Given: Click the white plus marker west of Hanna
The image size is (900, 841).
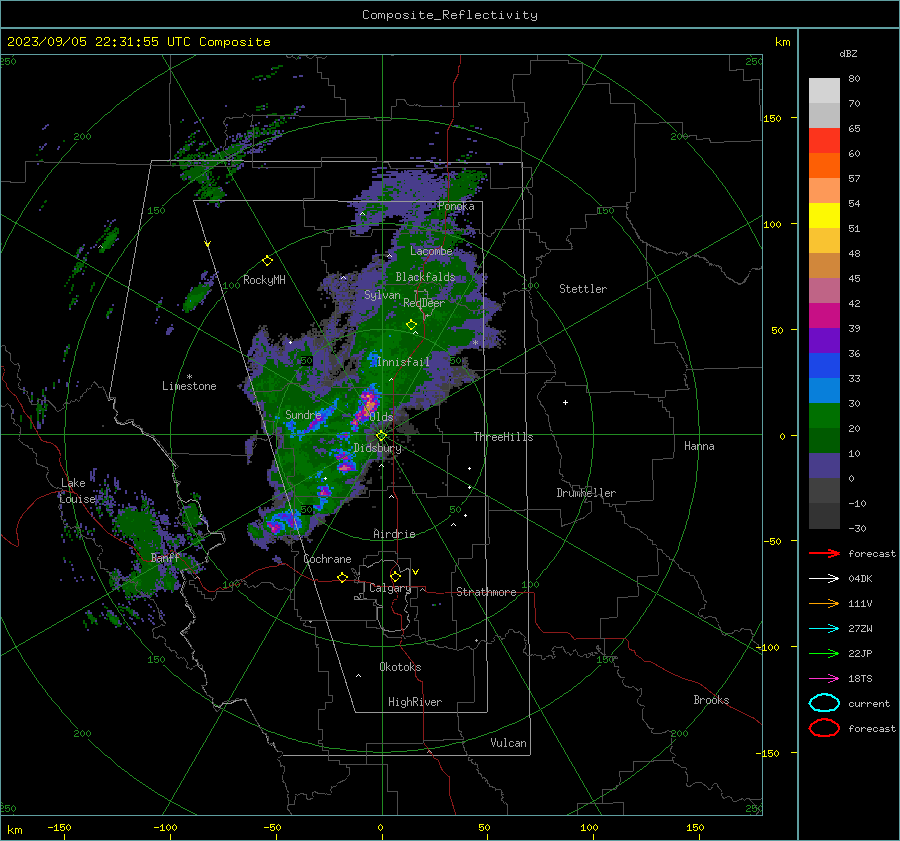Looking at the screenshot, I should pos(565,402).
